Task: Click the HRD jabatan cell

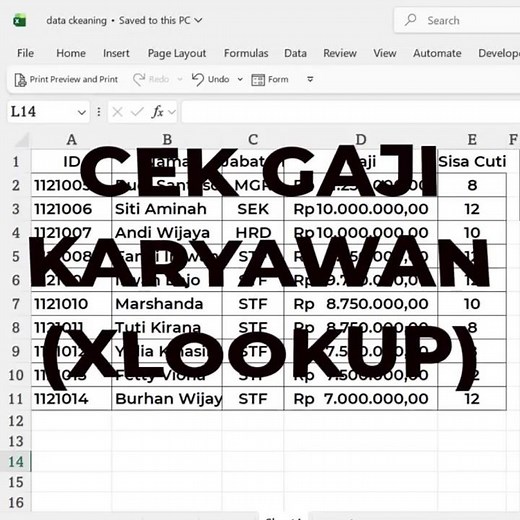Action: point(253,233)
